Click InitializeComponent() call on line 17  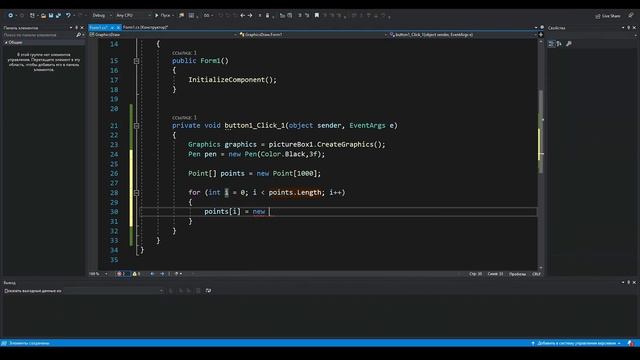[x=232, y=80]
